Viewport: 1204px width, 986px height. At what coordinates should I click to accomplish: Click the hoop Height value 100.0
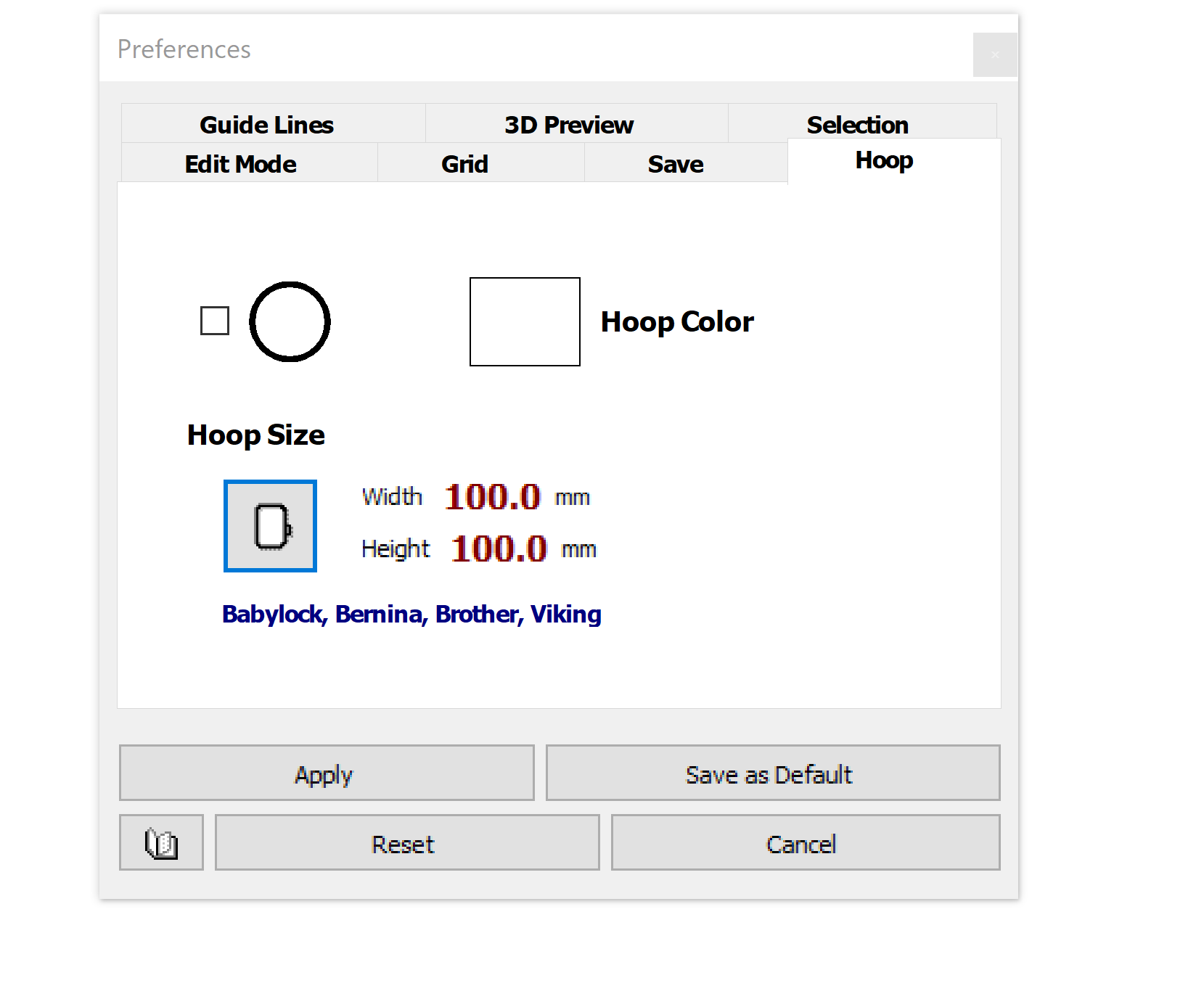click(x=499, y=549)
